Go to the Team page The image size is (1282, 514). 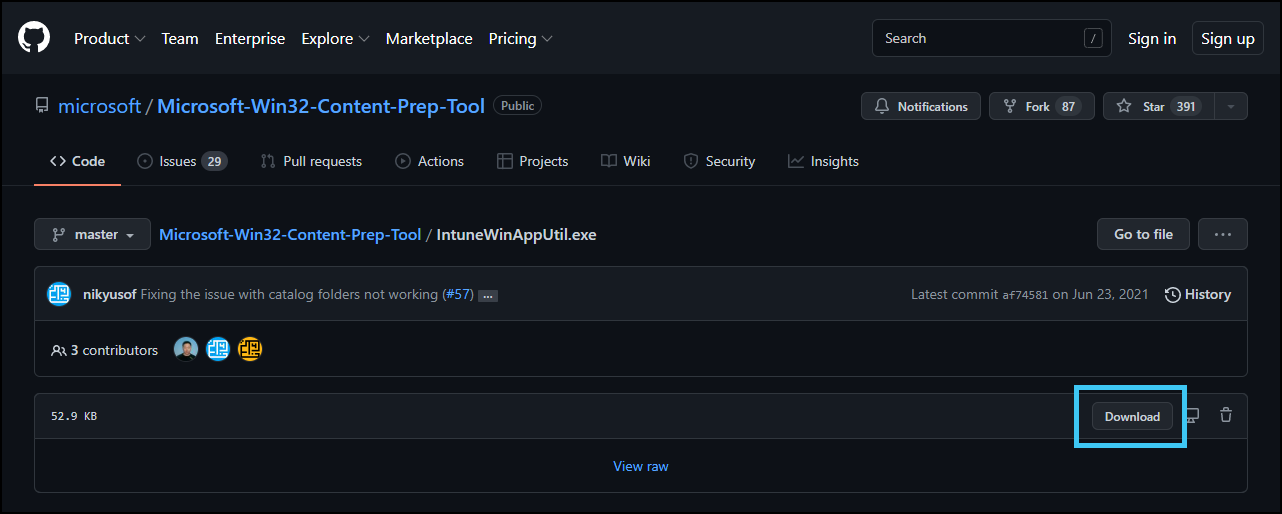pyautogui.click(x=180, y=38)
